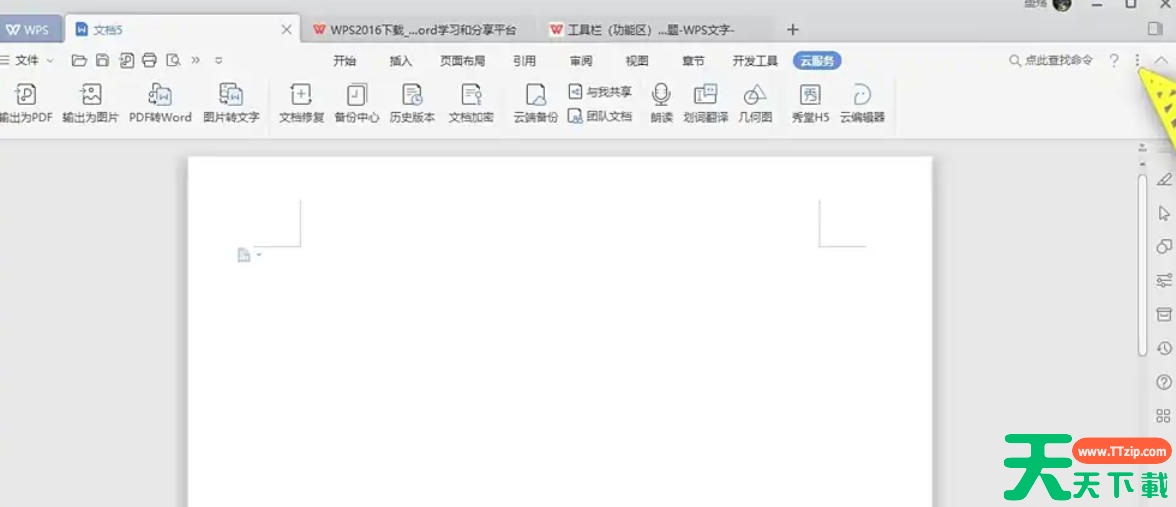
Task: Switch to the 开始 ribbon tab
Action: point(344,62)
